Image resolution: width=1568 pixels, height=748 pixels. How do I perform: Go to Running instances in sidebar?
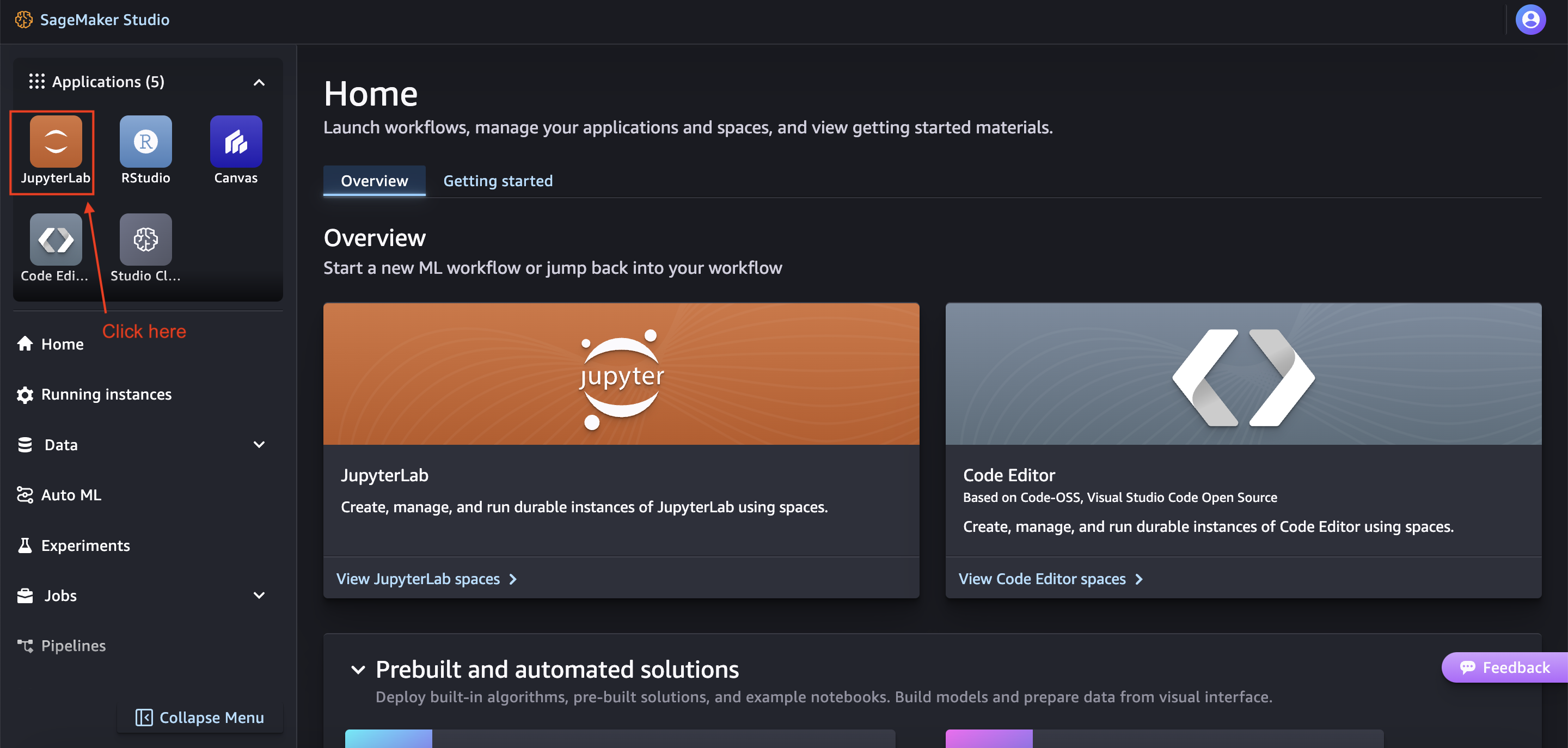coord(106,394)
